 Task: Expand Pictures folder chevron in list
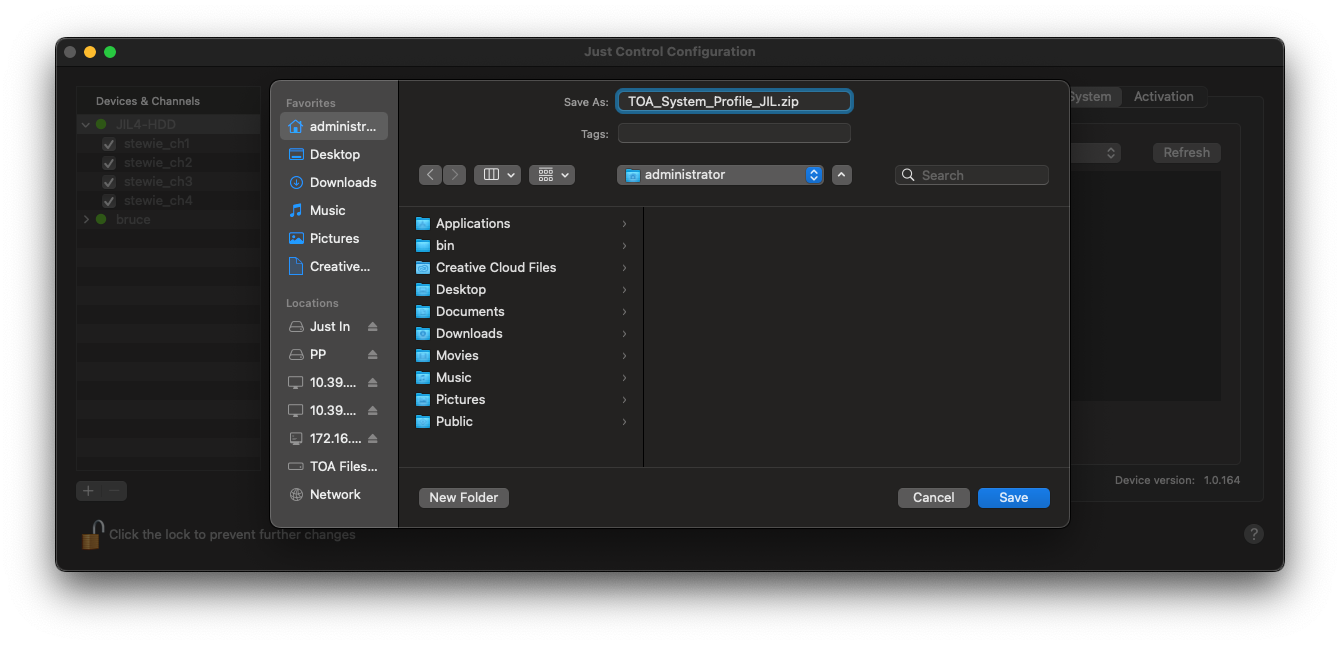(624, 400)
